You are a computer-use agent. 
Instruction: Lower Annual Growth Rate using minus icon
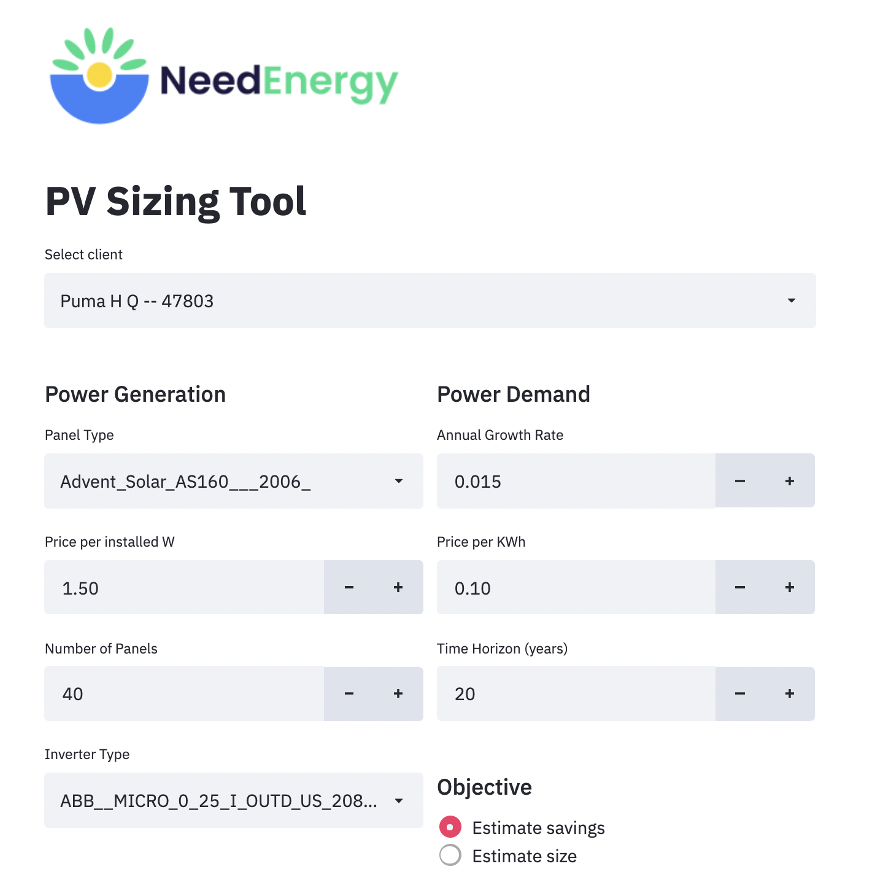(x=740, y=481)
